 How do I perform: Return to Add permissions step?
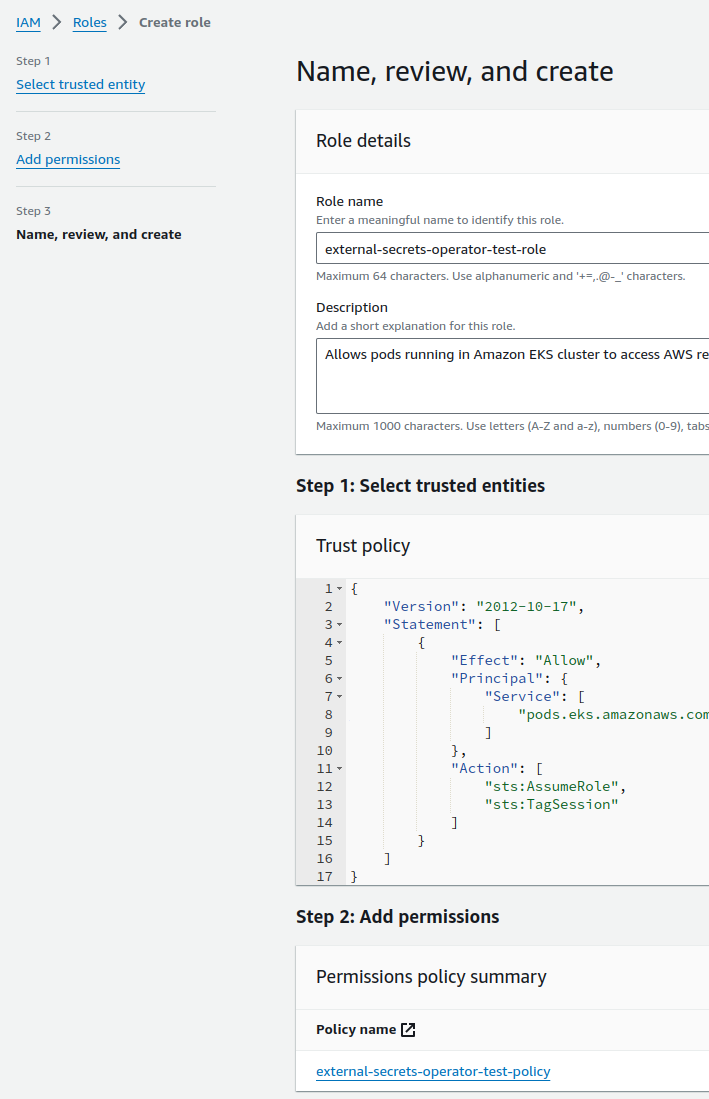tap(68, 160)
